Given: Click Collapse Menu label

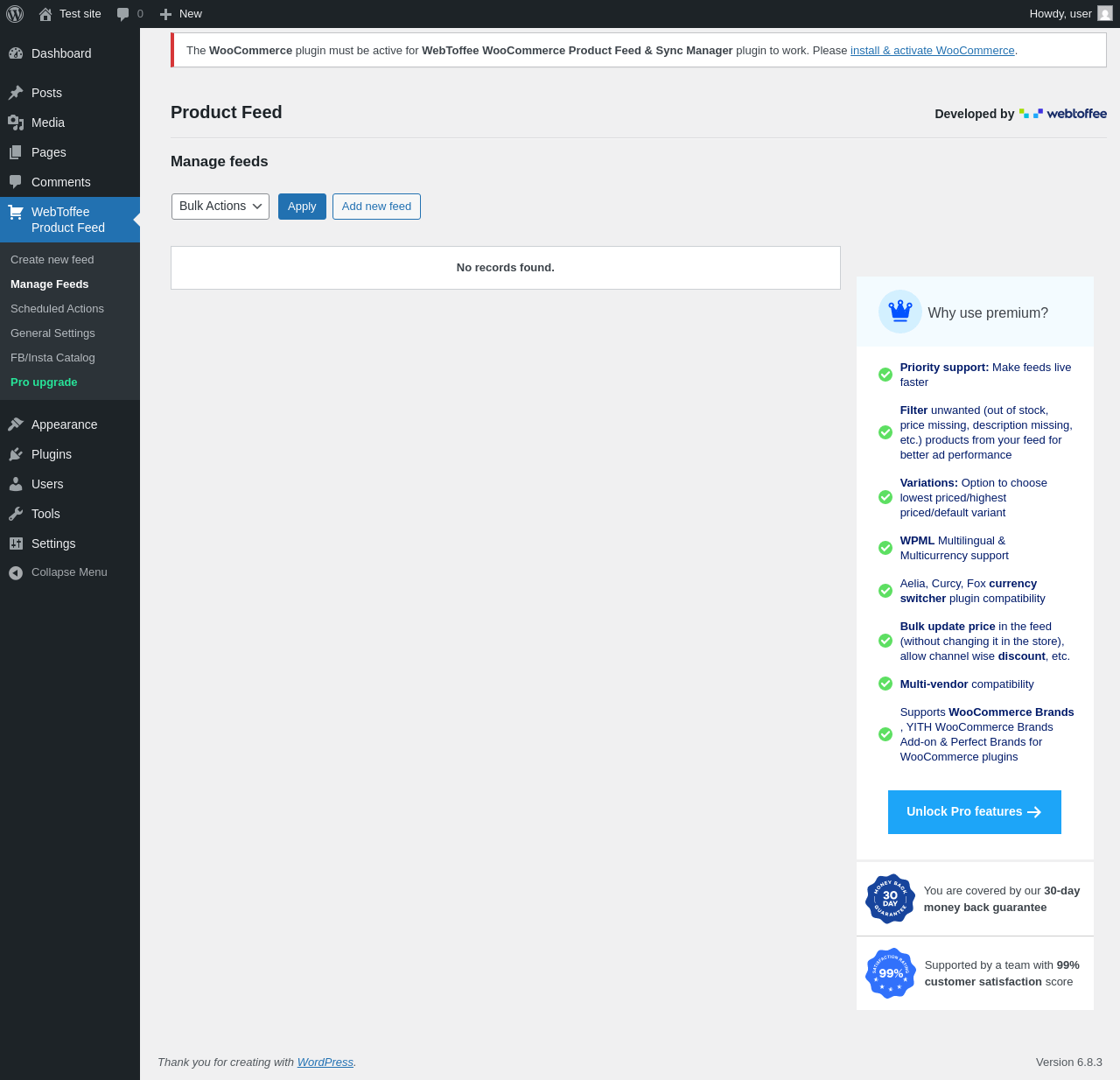Looking at the screenshot, I should click(69, 572).
